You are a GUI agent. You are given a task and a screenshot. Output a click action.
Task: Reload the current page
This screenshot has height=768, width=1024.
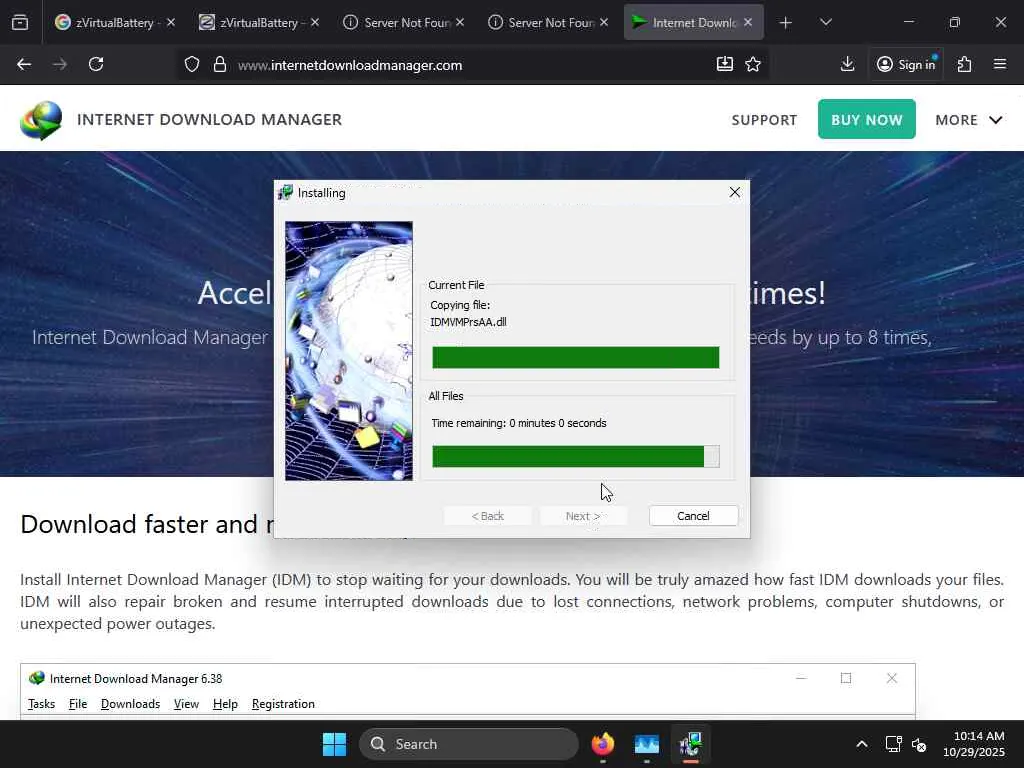click(96, 64)
